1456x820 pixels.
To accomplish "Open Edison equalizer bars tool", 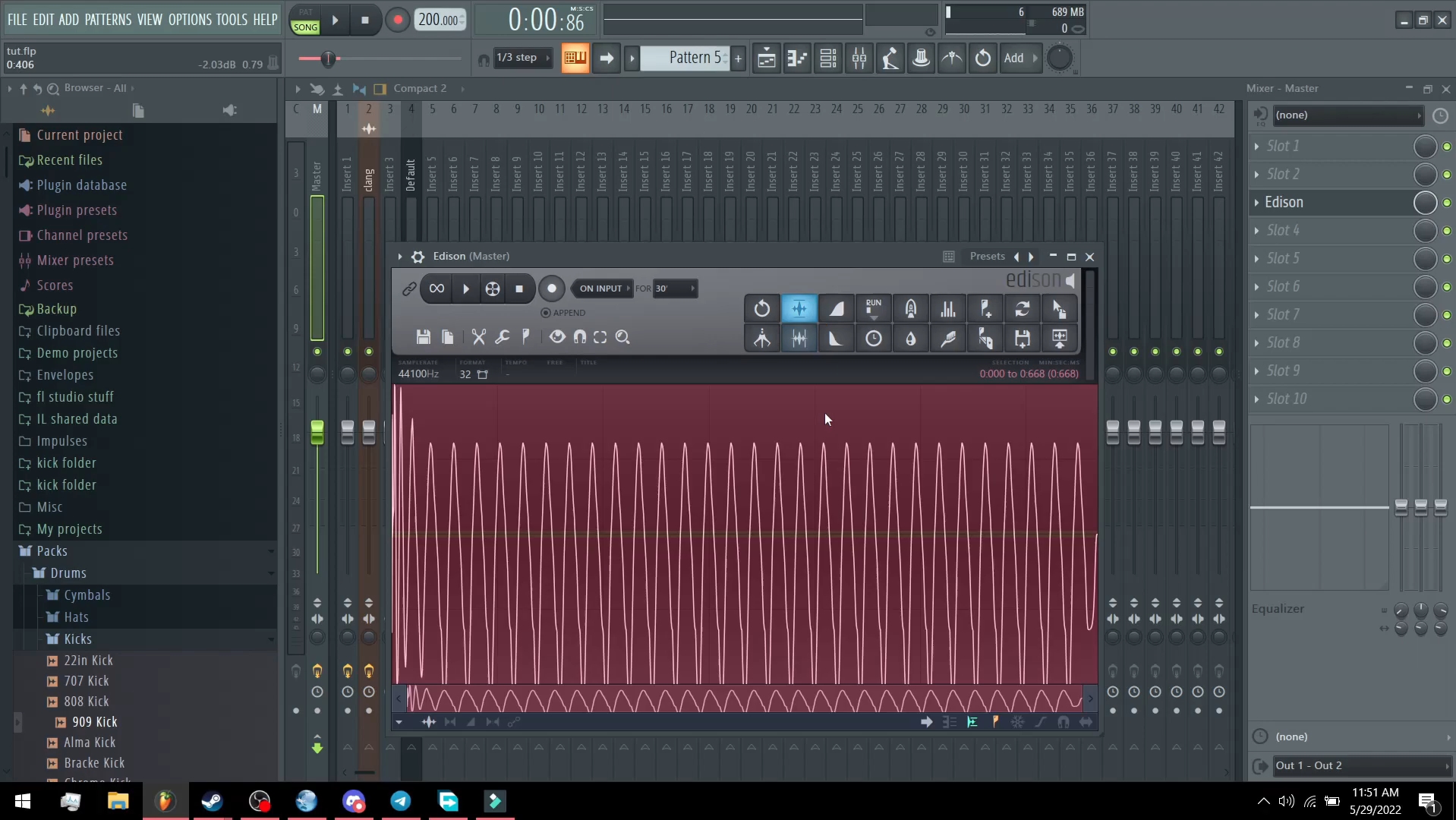I will coord(947,309).
